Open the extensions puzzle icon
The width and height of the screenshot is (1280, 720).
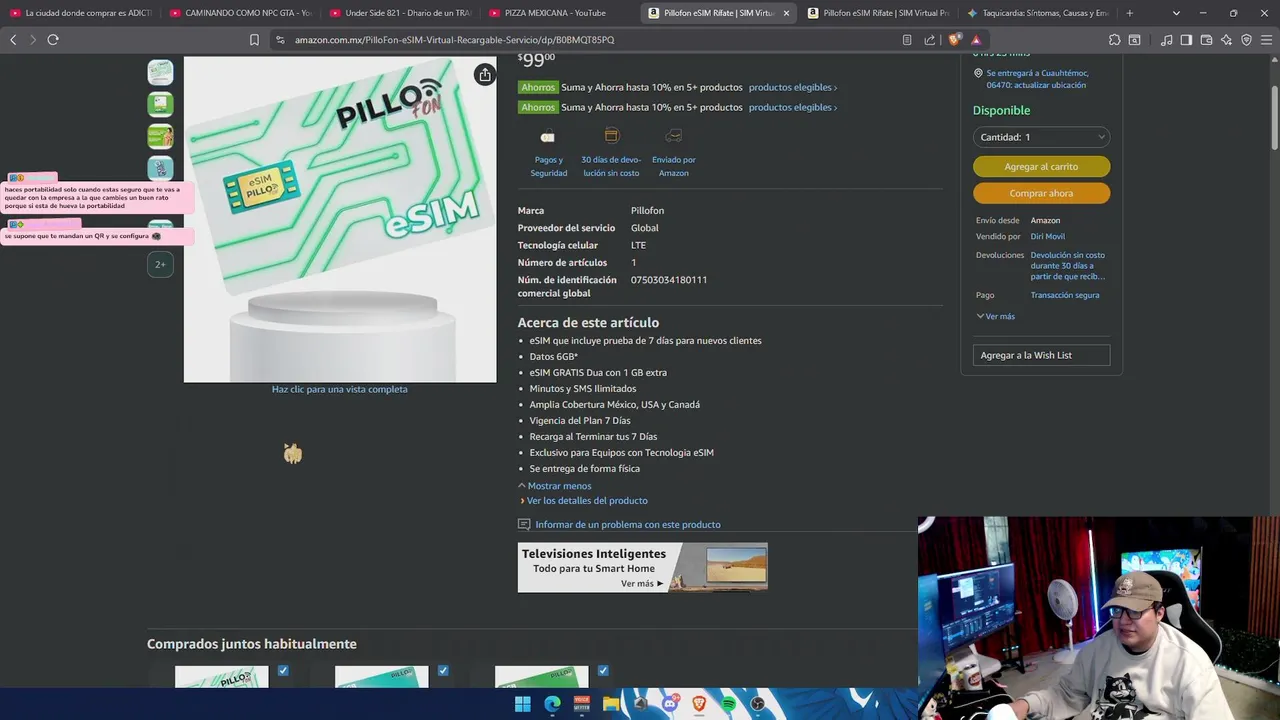pyautogui.click(x=1114, y=40)
